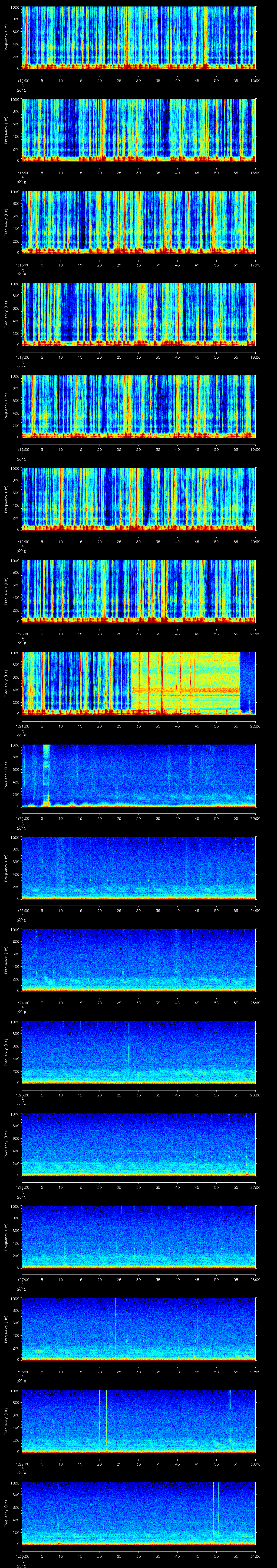
Task: Click the '1:29:00' start time label
Action: click(22, 1463)
